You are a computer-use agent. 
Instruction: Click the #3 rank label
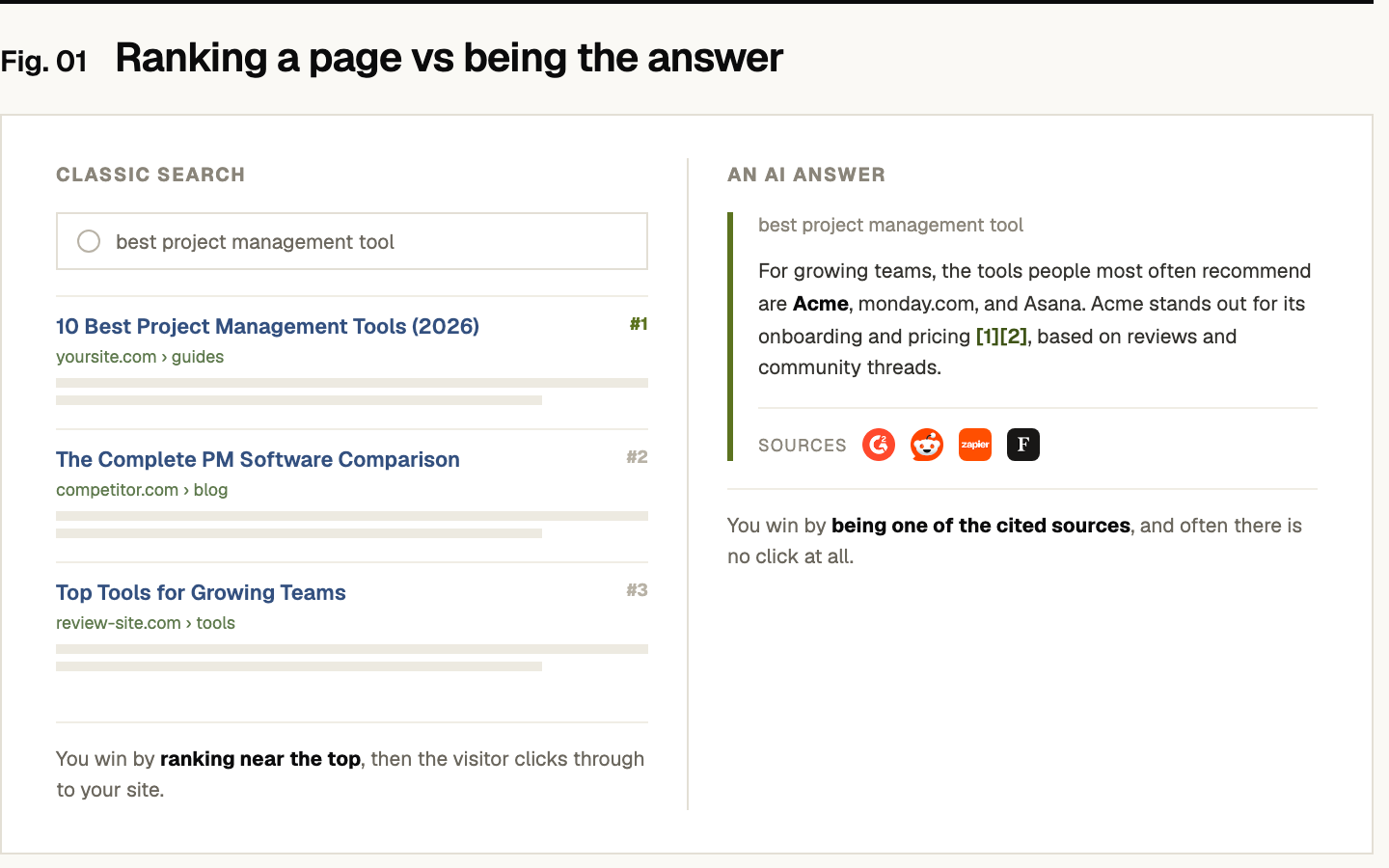637,590
